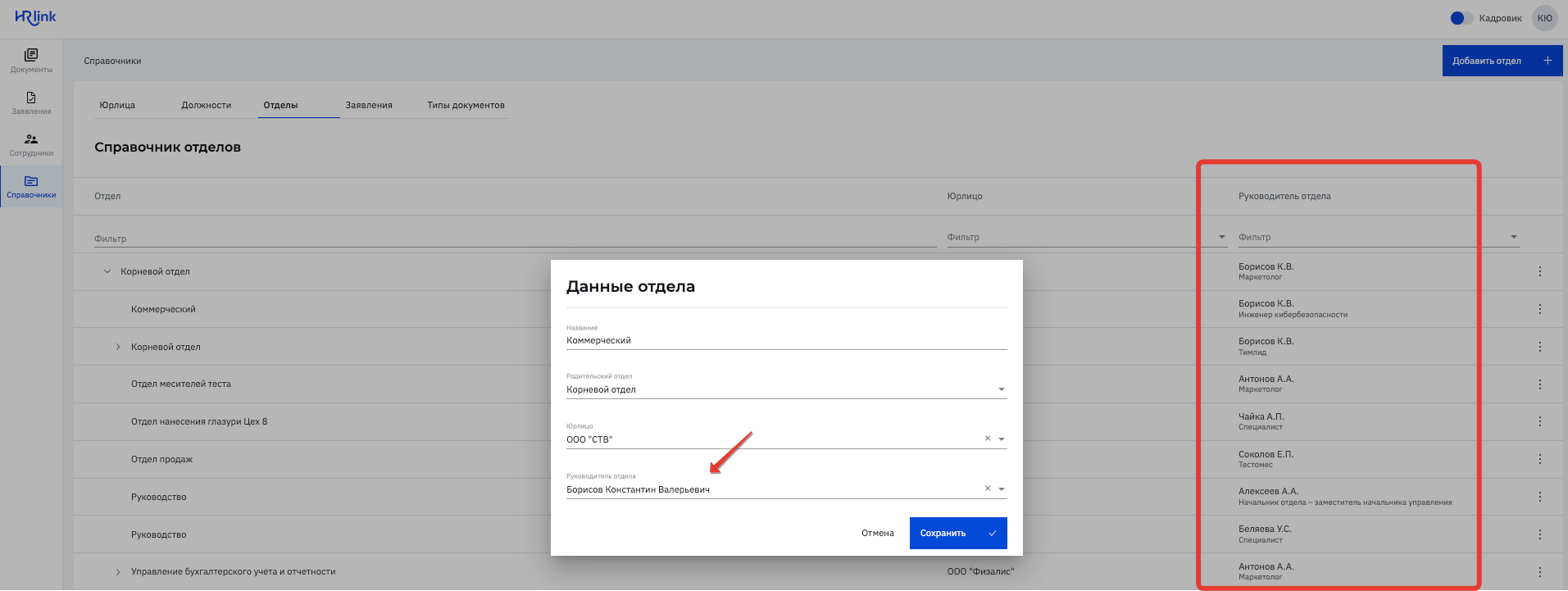This screenshot has height=591, width=1568.
Task: Click Алексеев А.А. manager cell
Action: coord(1345,497)
